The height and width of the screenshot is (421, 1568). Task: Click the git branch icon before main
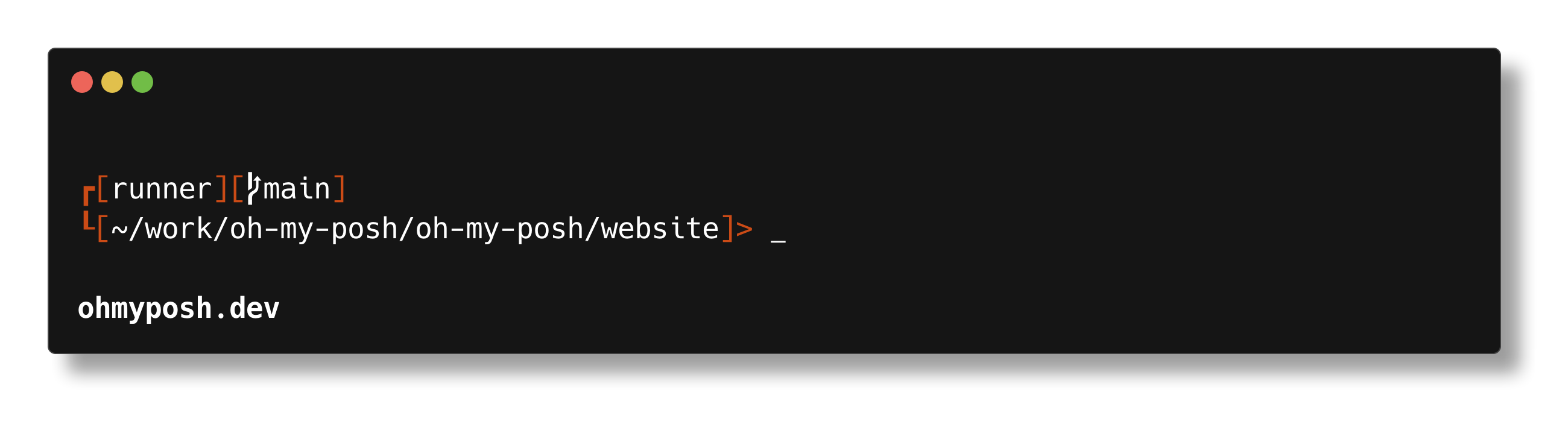(253, 189)
